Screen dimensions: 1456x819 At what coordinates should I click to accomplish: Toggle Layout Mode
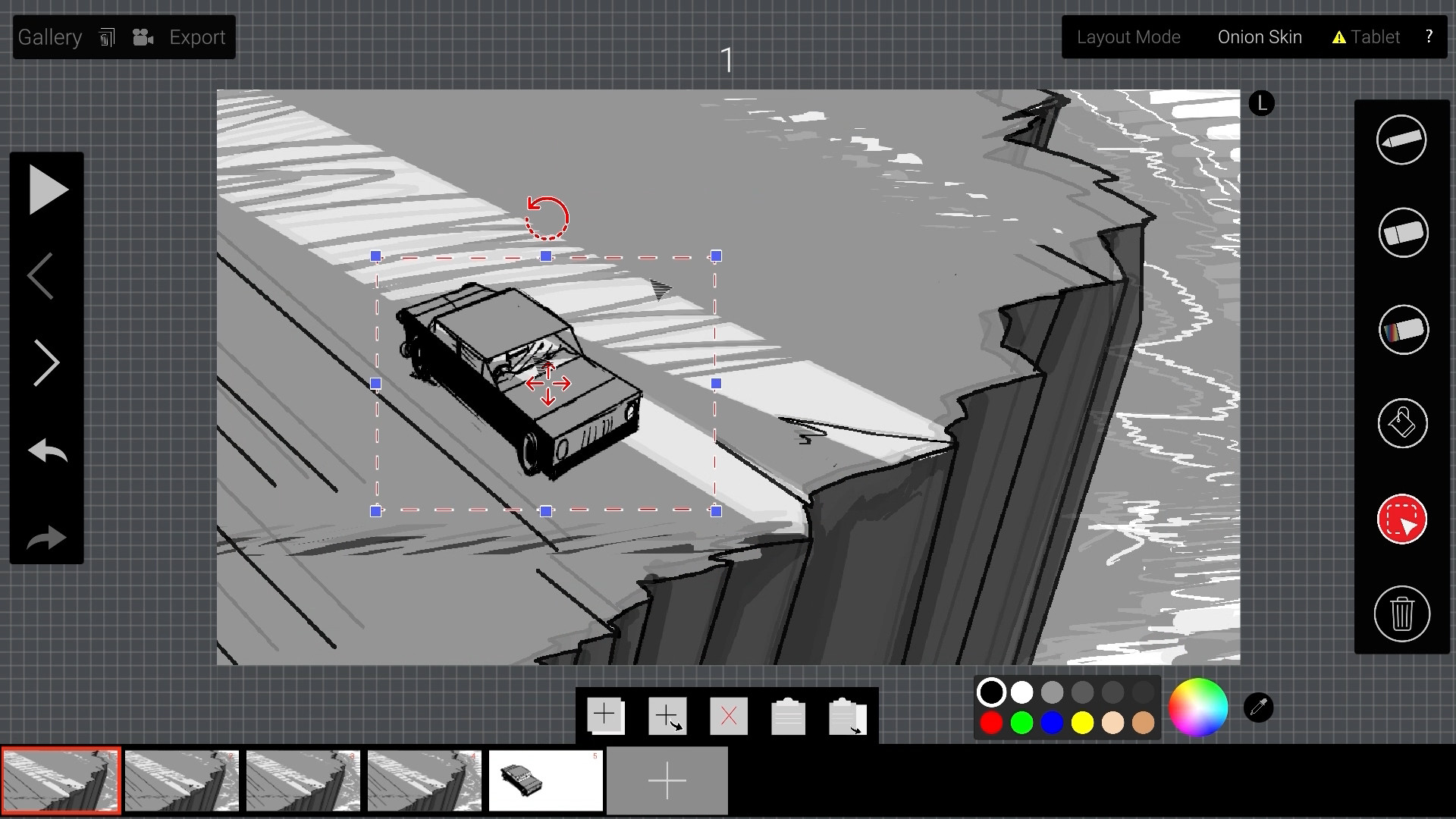point(1128,36)
